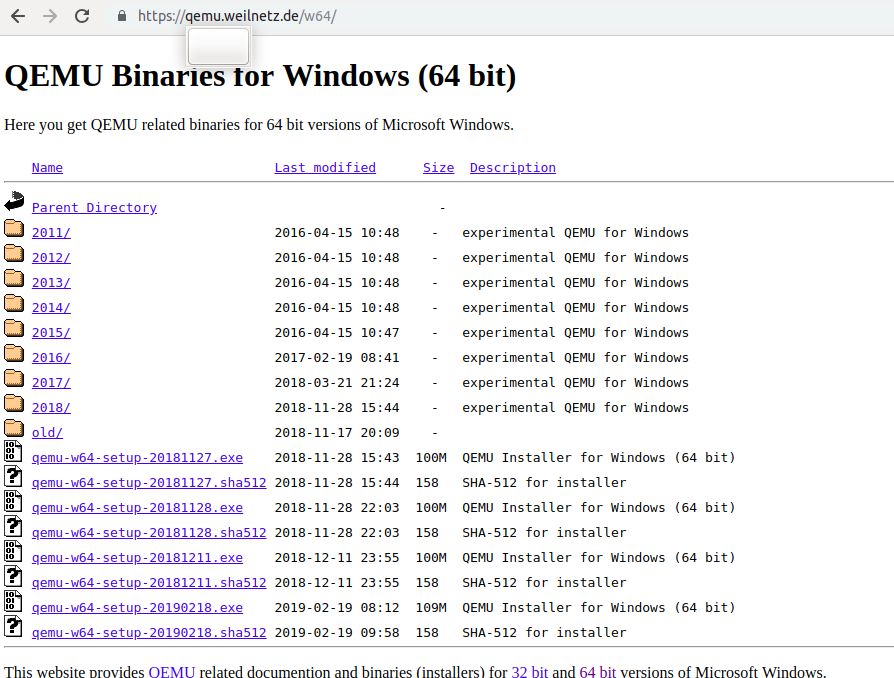The width and height of the screenshot is (894, 678).
Task: Click the browser reload page icon
Action: (82, 16)
